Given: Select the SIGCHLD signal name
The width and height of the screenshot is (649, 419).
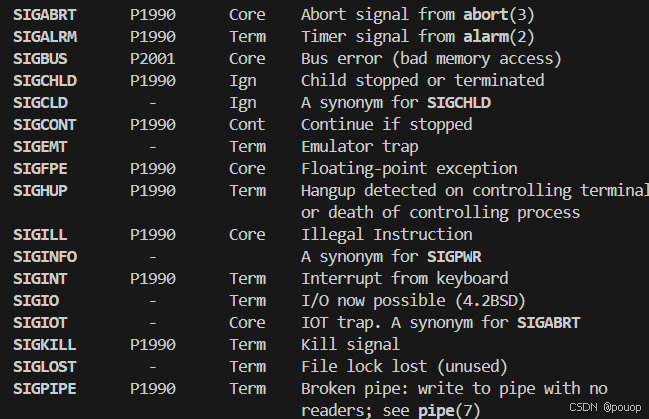Looking at the screenshot, I should 45,81.
